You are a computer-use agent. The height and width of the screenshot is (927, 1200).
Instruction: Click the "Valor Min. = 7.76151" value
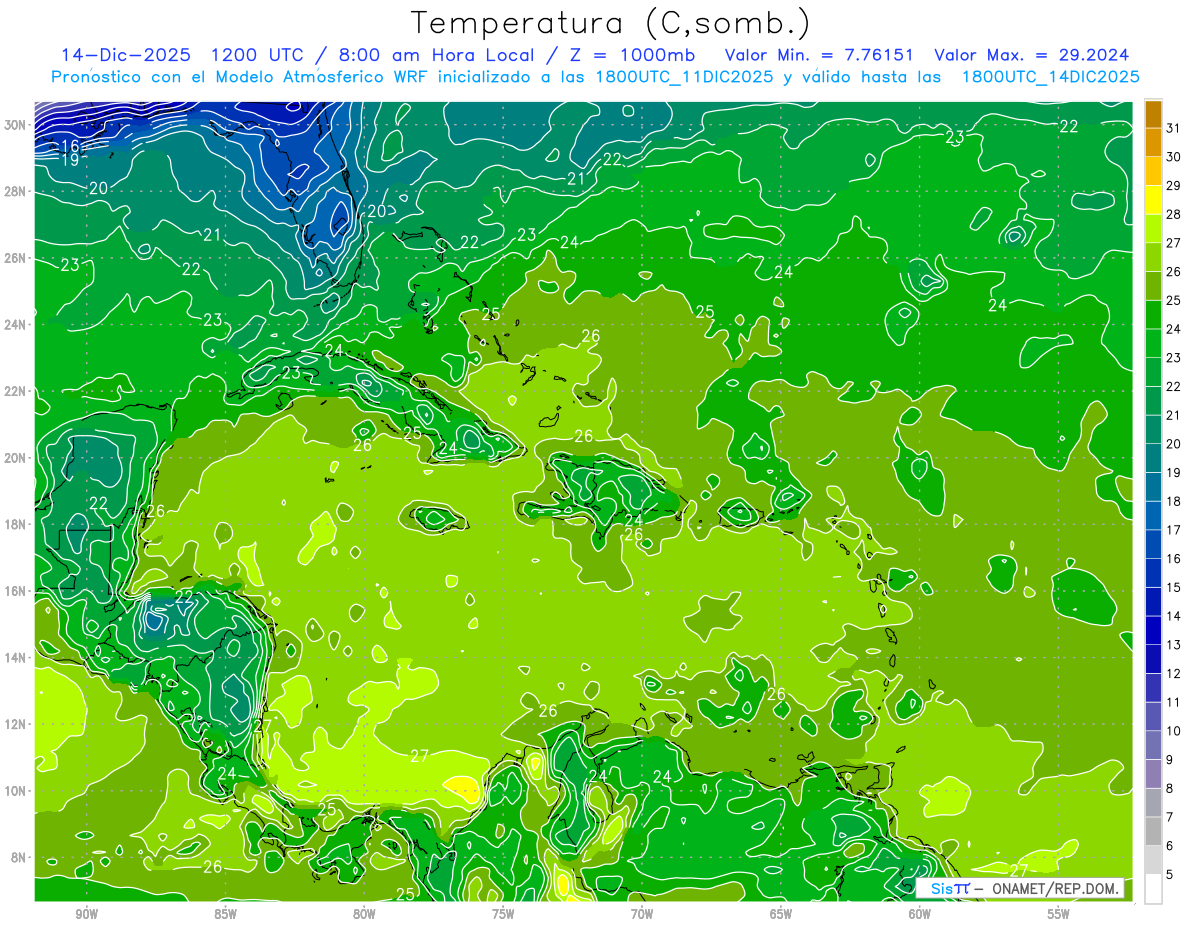(x=819, y=55)
